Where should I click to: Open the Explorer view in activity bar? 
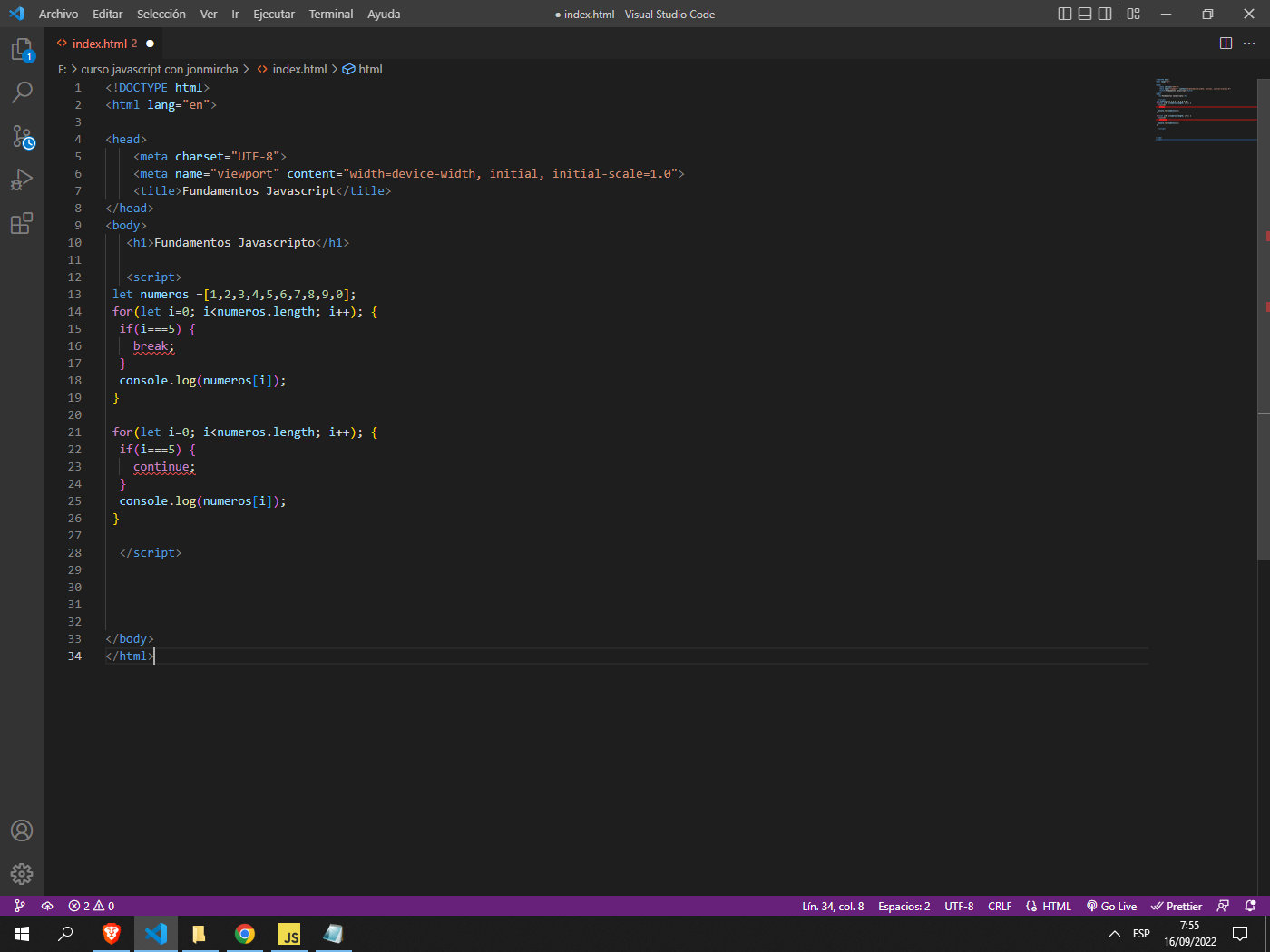(22, 49)
